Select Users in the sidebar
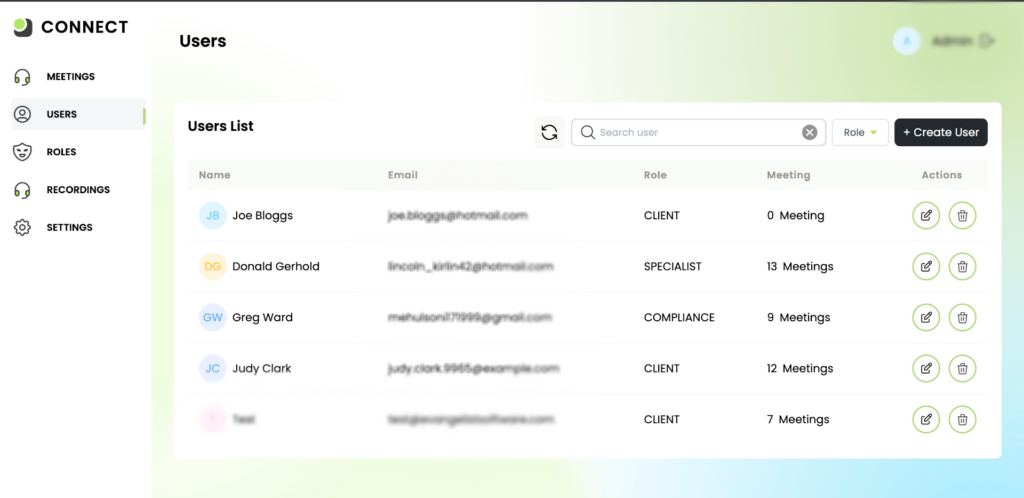 tap(78, 114)
